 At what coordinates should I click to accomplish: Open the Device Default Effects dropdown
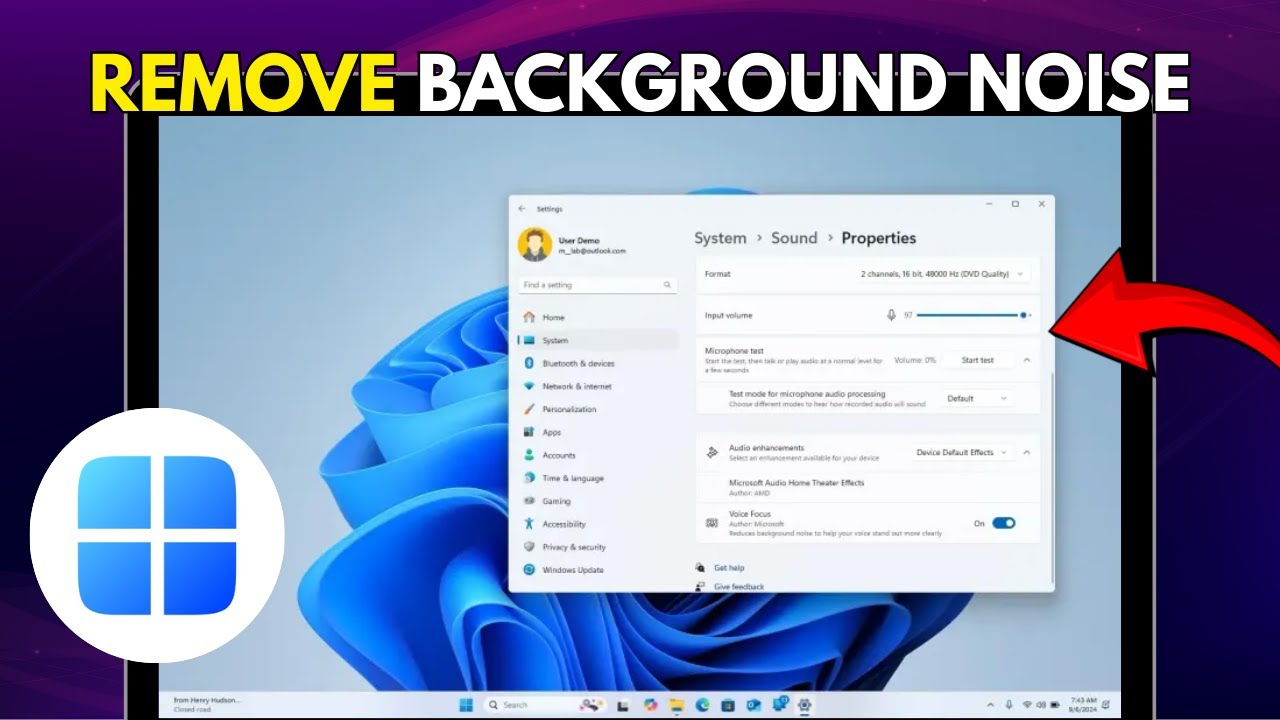(x=962, y=452)
